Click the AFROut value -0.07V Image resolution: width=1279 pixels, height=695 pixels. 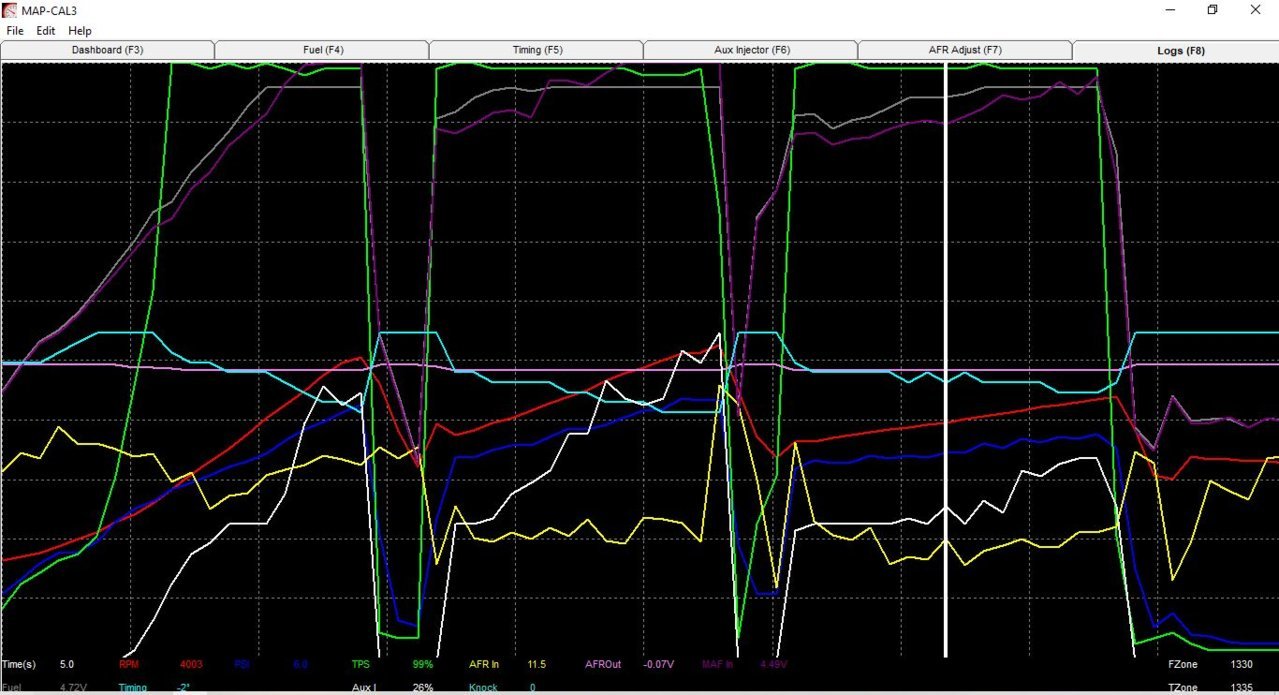tap(658, 664)
